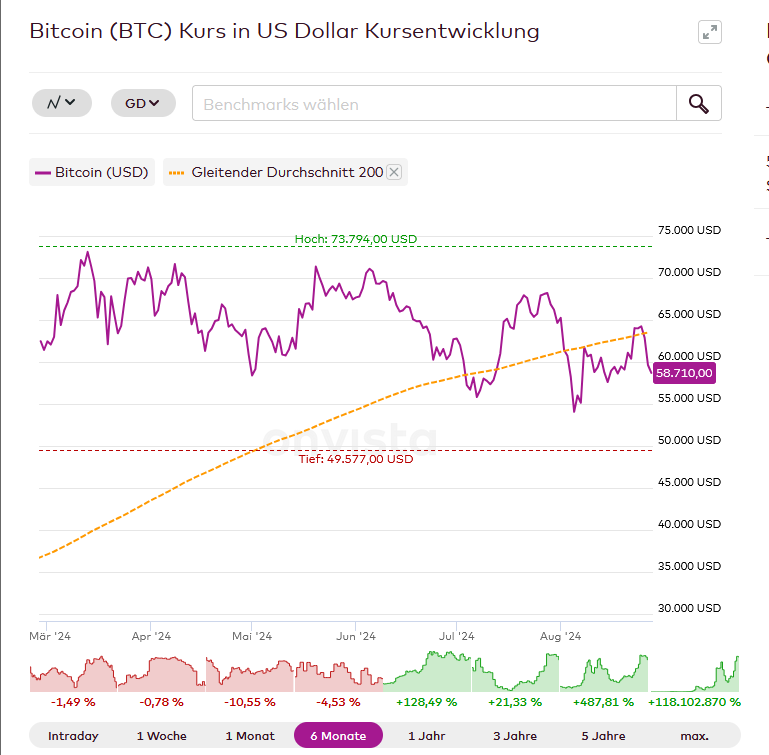Switch to 5 Jahre time range
769x755 pixels.
coord(602,736)
